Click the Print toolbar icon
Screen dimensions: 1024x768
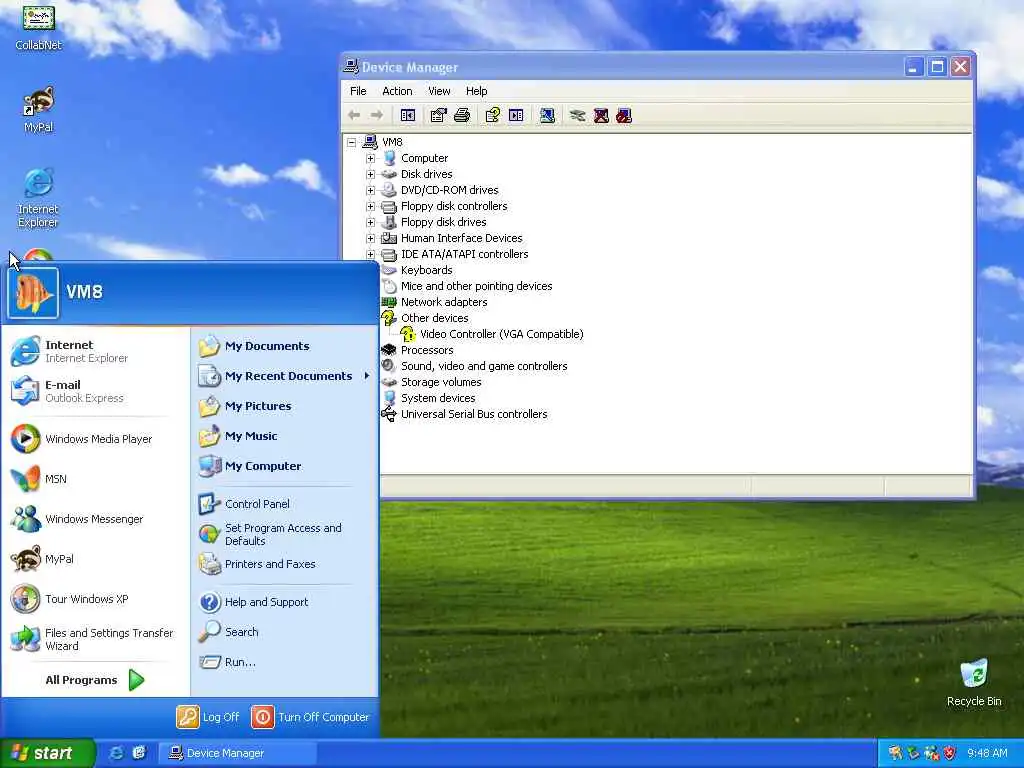(x=462, y=116)
